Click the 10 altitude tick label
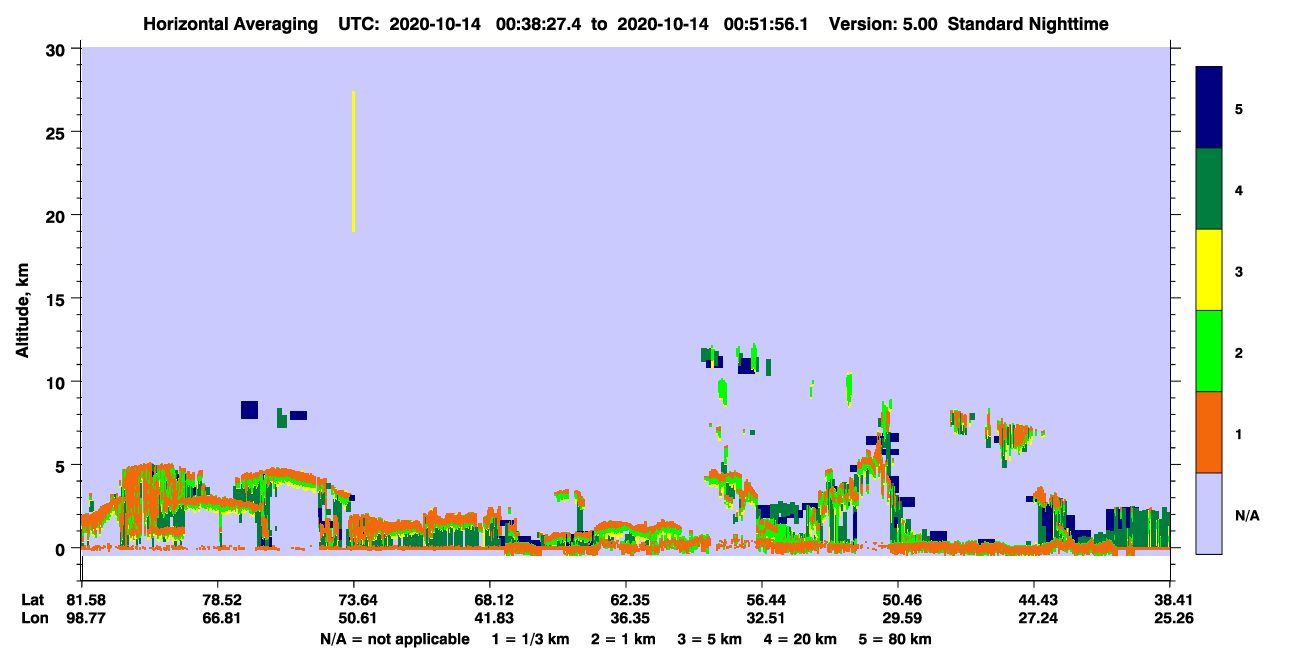The height and width of the screenshot is (667, 1300). 58,382
